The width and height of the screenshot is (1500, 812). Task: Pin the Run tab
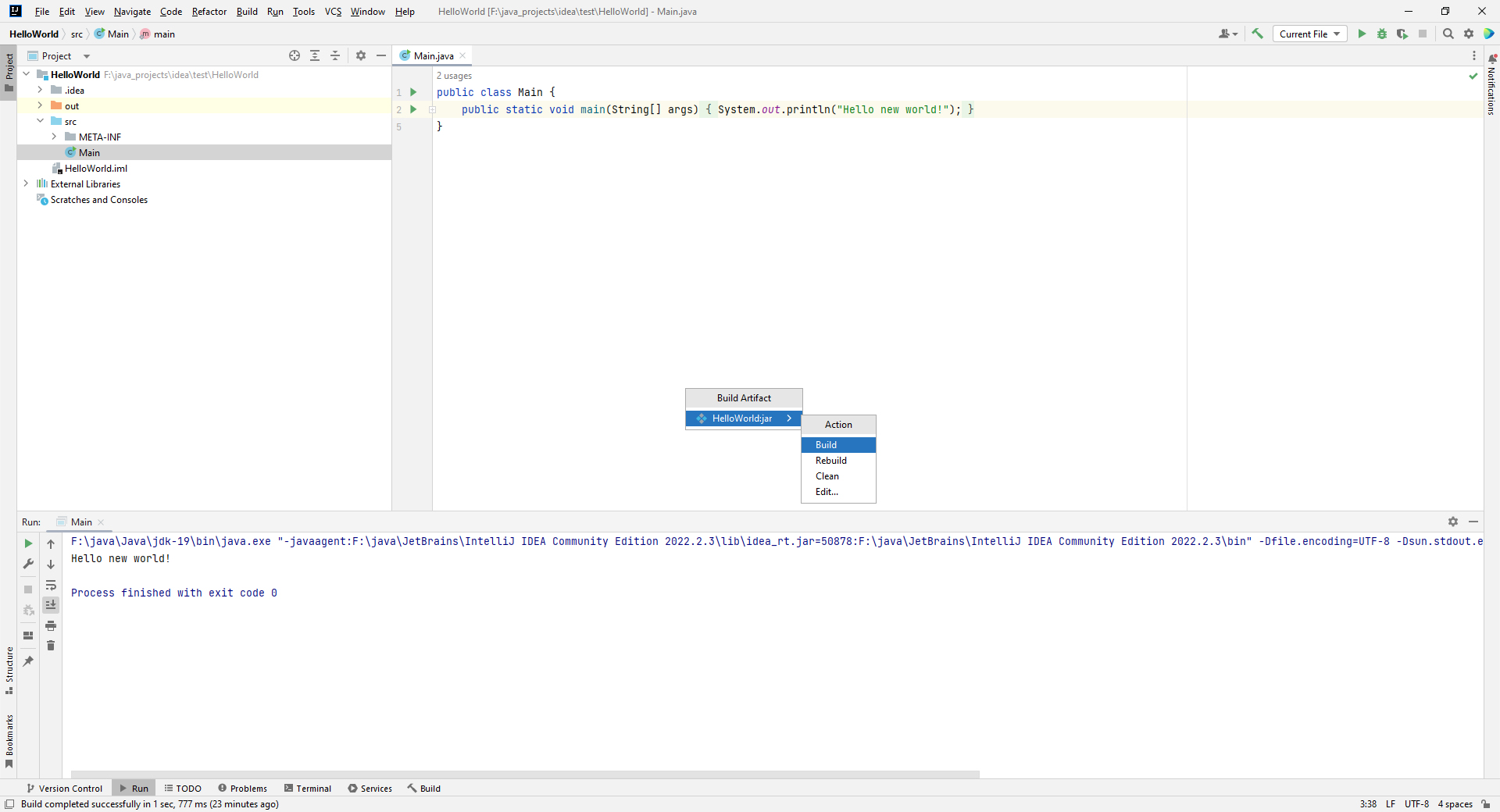point(28,661)
